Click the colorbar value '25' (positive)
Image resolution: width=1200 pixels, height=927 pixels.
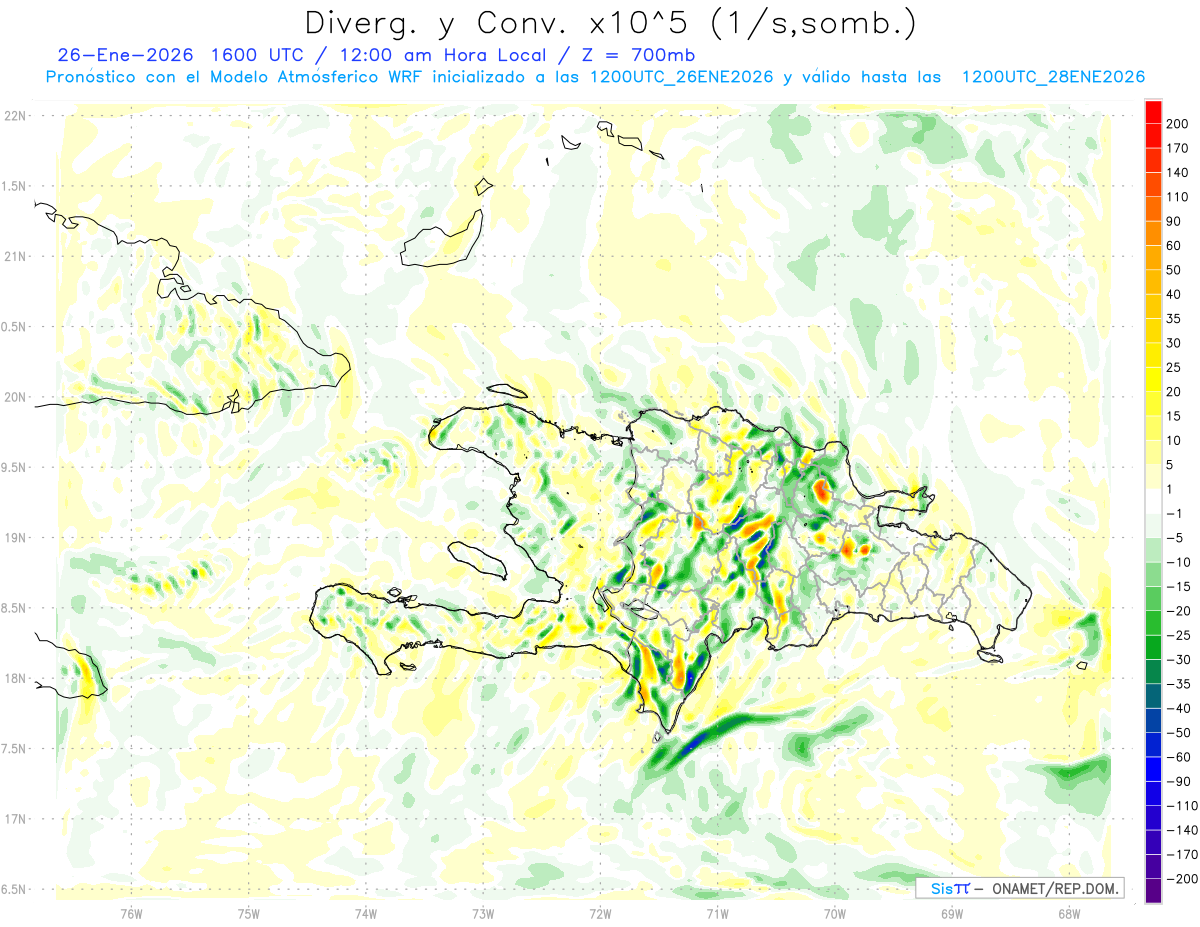tap(1173, 367)
